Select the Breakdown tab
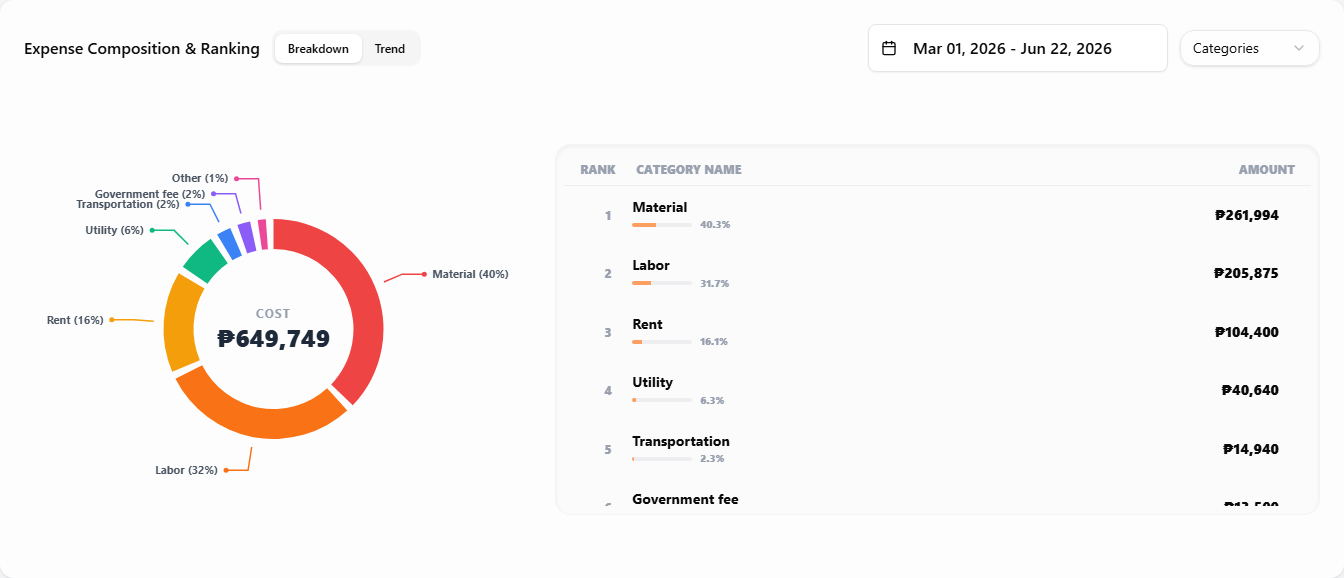Viewport: 1344px width, 578px height. [x=318, y=49]
